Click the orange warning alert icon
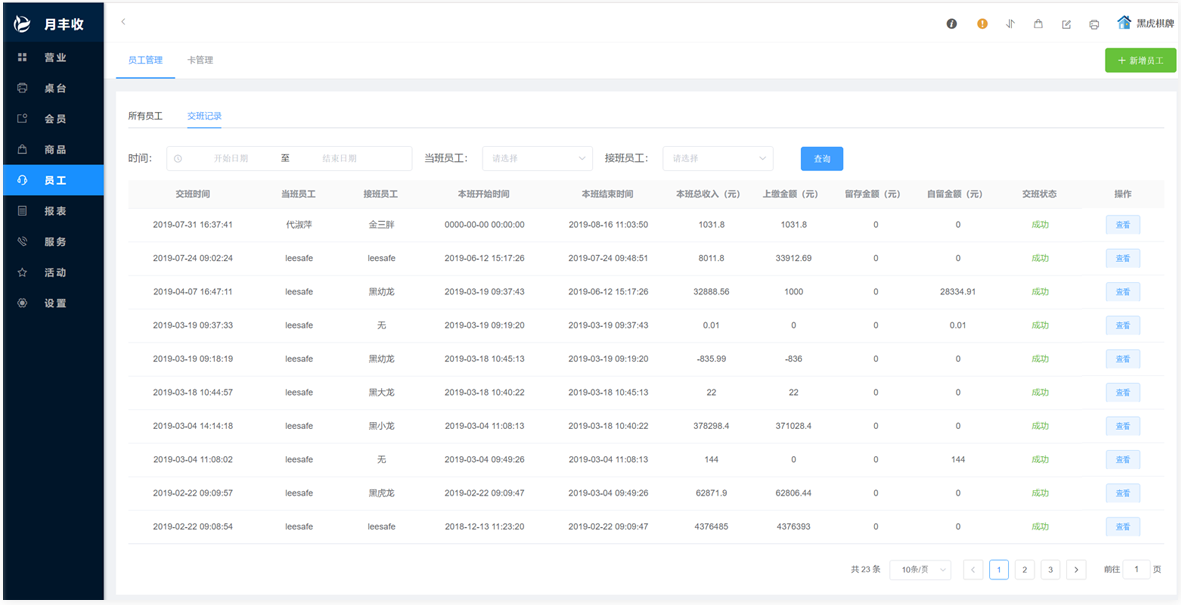 tap(982, 24)
